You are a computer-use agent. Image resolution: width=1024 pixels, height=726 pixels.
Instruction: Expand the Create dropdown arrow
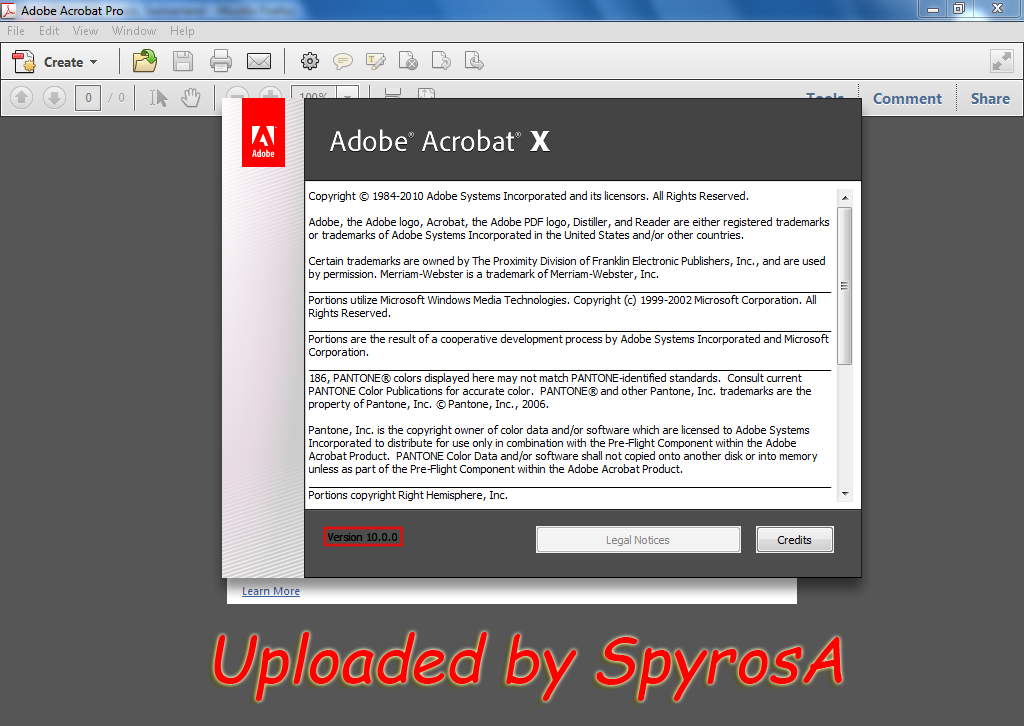pyautogui.click(x=93, y=62)
